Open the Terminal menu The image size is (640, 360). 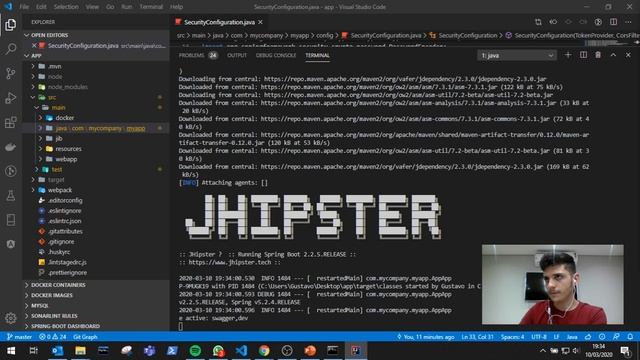tap(151, 7)
